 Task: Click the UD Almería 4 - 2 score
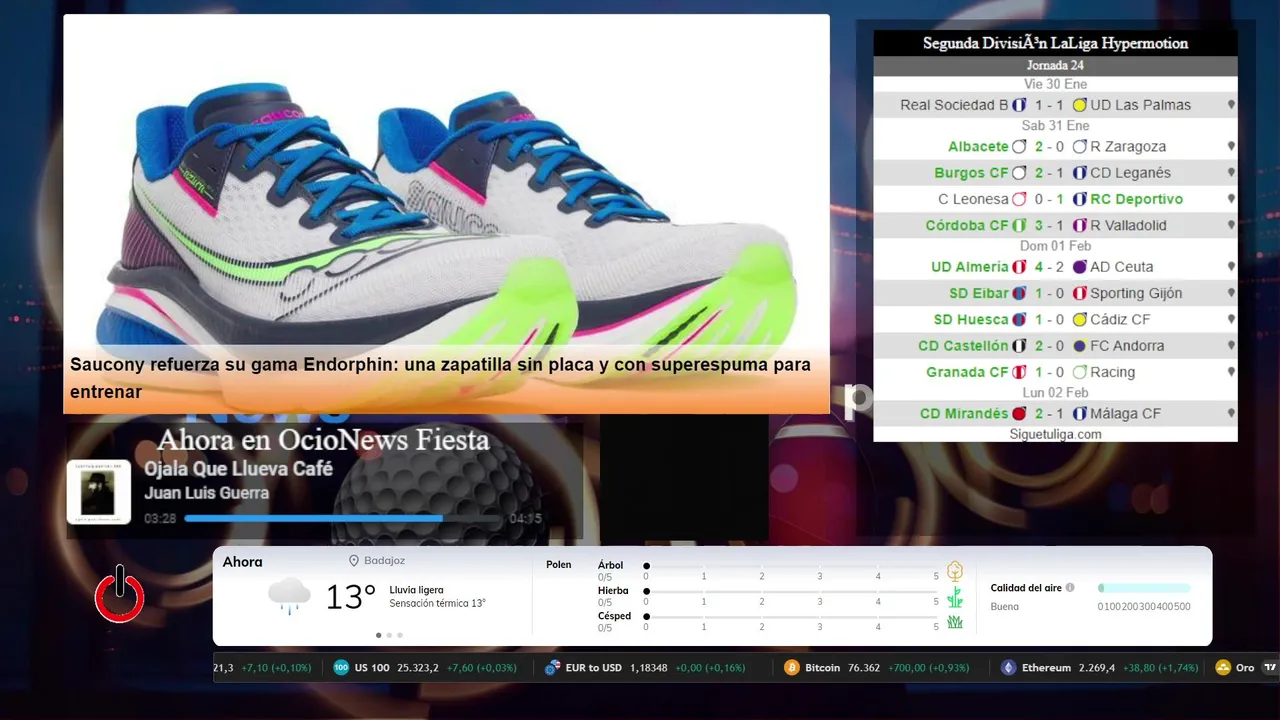click(x=1049, y=267)
